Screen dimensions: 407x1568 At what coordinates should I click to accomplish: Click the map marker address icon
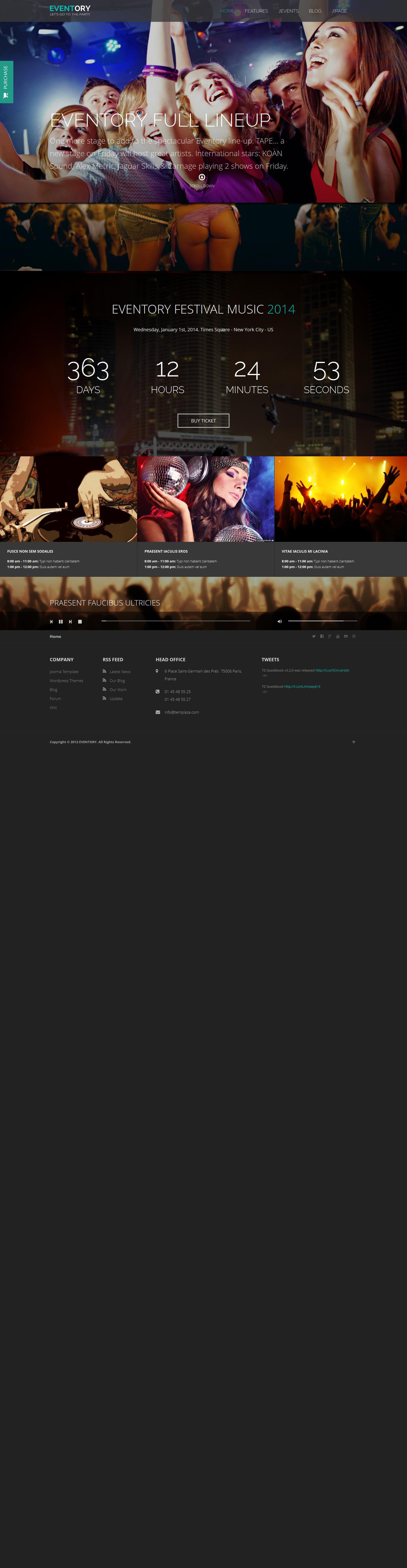(x=157, y=671)
